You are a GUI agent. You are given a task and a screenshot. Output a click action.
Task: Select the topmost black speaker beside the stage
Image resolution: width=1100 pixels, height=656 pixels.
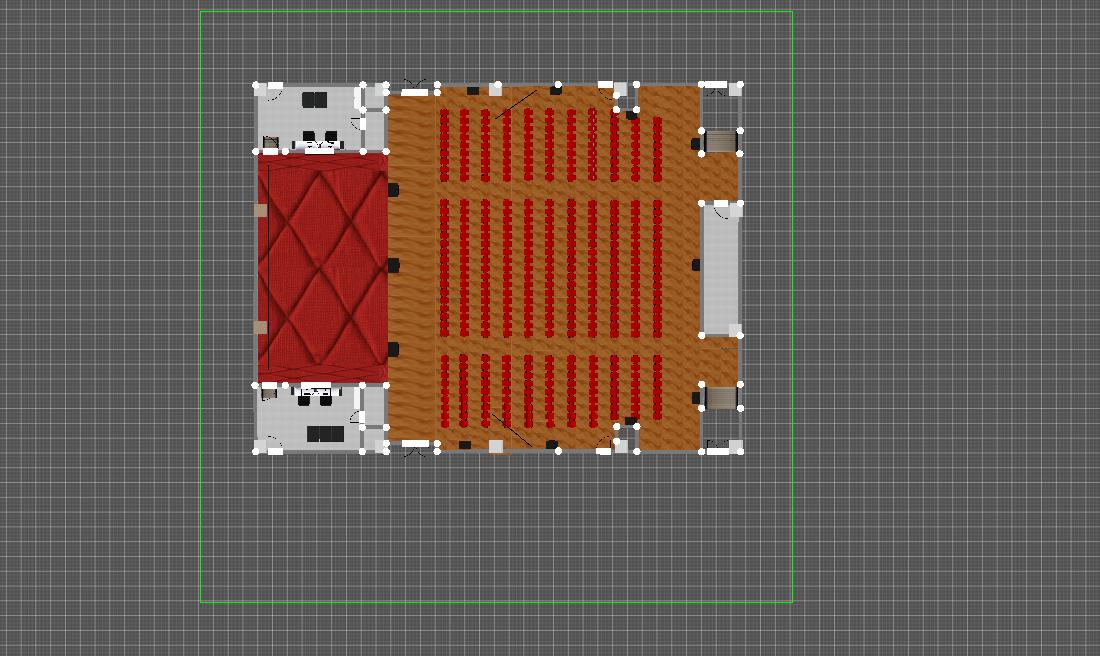coord(393,189)
